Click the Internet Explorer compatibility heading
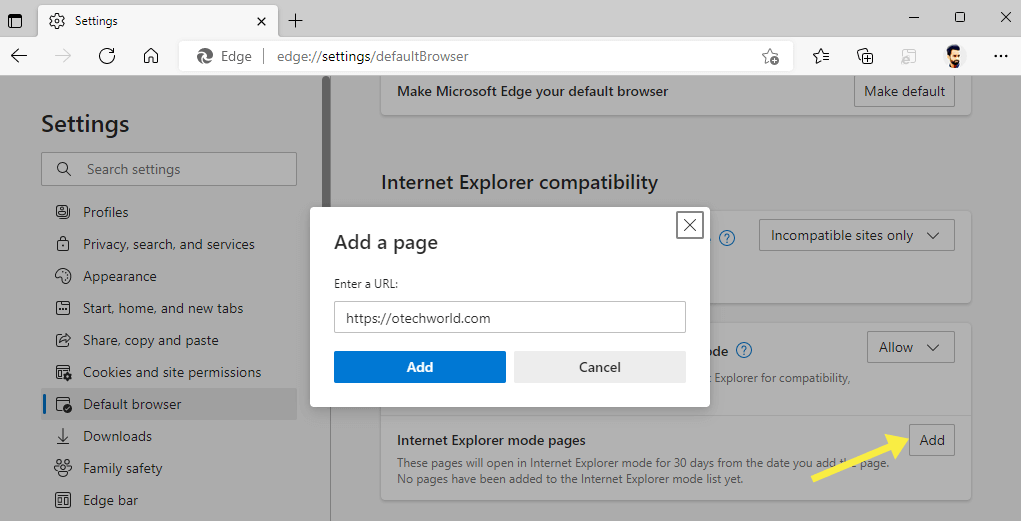 (x=520, y=182)
